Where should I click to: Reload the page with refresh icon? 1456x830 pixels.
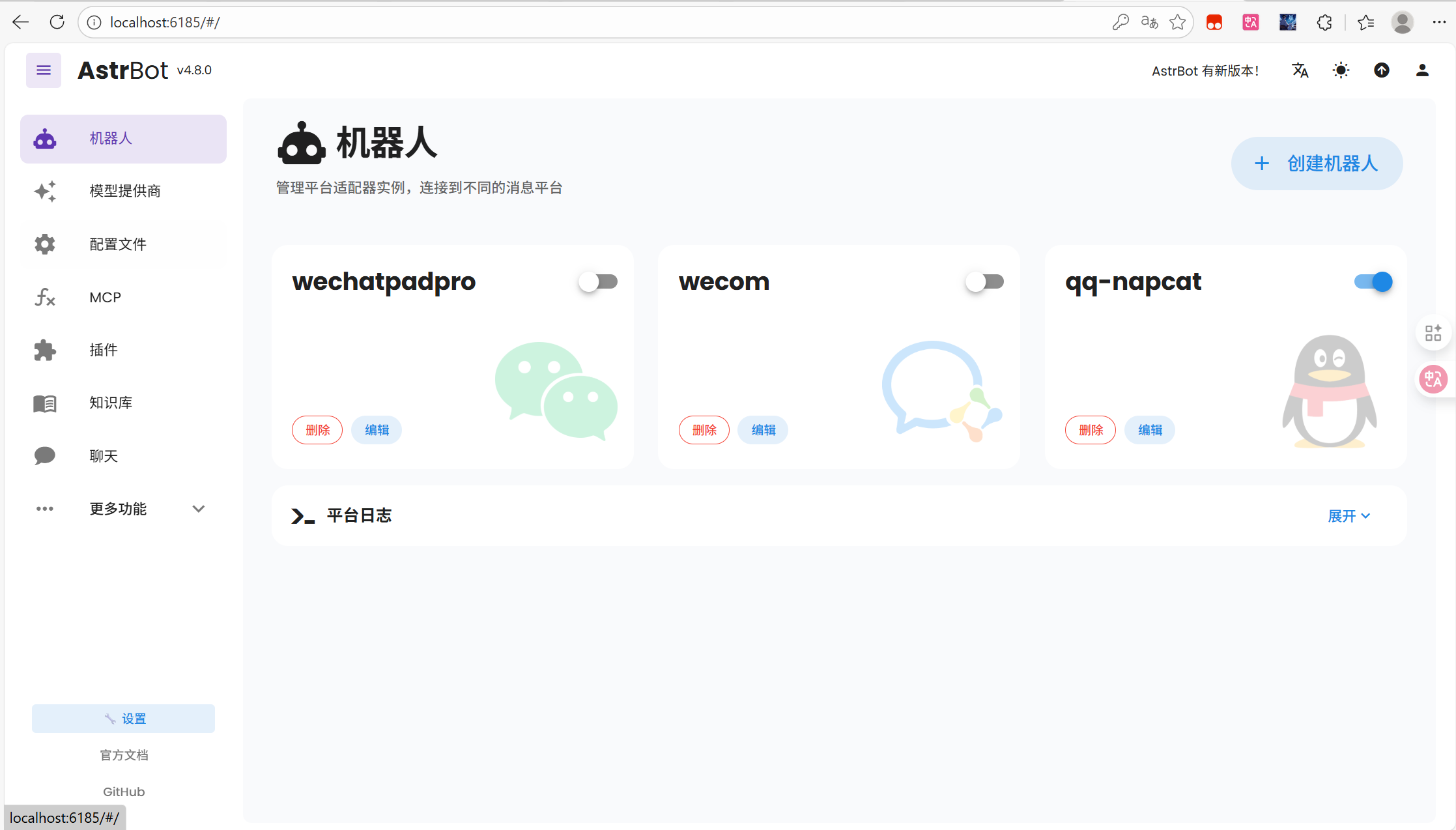click(57, 22)
